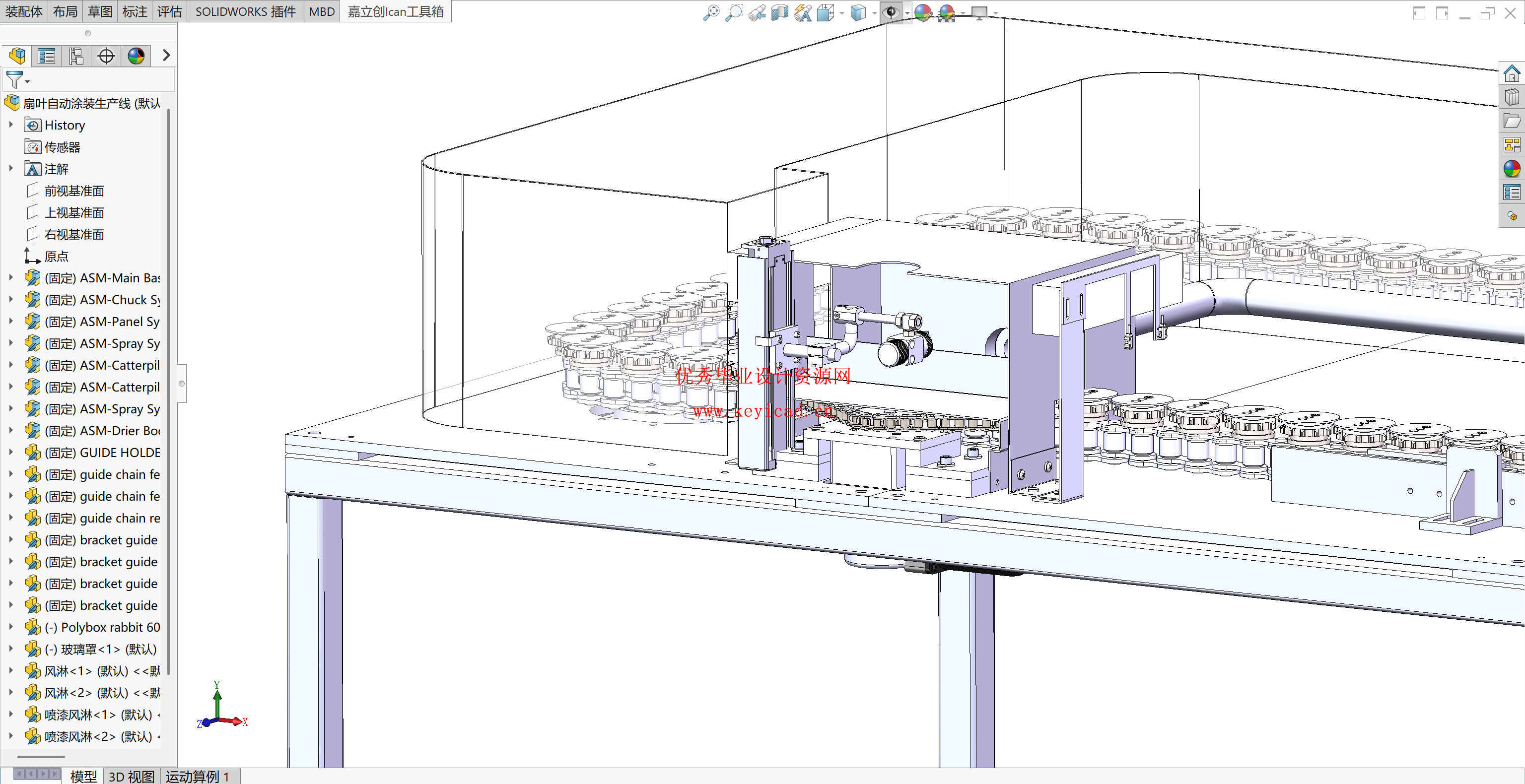Viewport: 1525px width, 784px height.
Task: Switch to FeatureManager design tree tab
Action: 17,56
